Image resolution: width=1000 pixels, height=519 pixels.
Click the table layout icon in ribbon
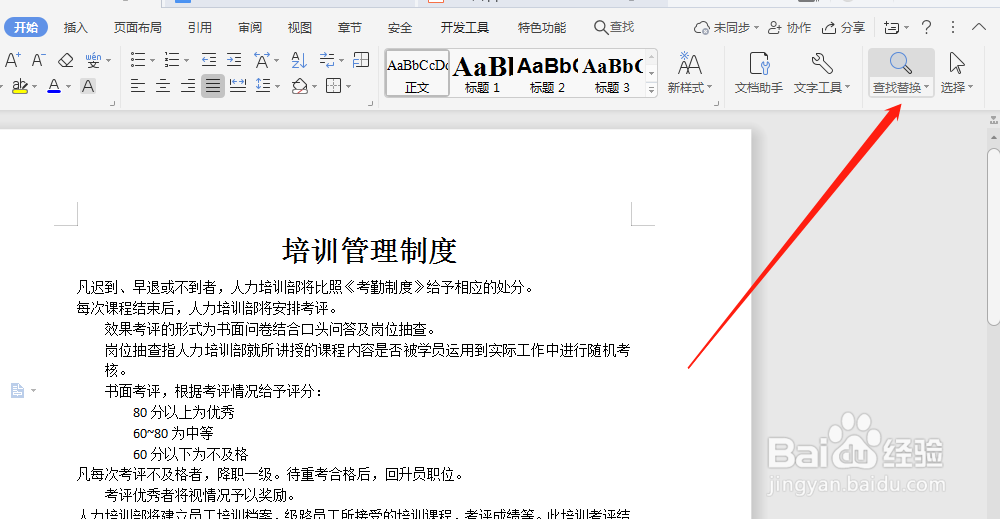pos(361,61)
